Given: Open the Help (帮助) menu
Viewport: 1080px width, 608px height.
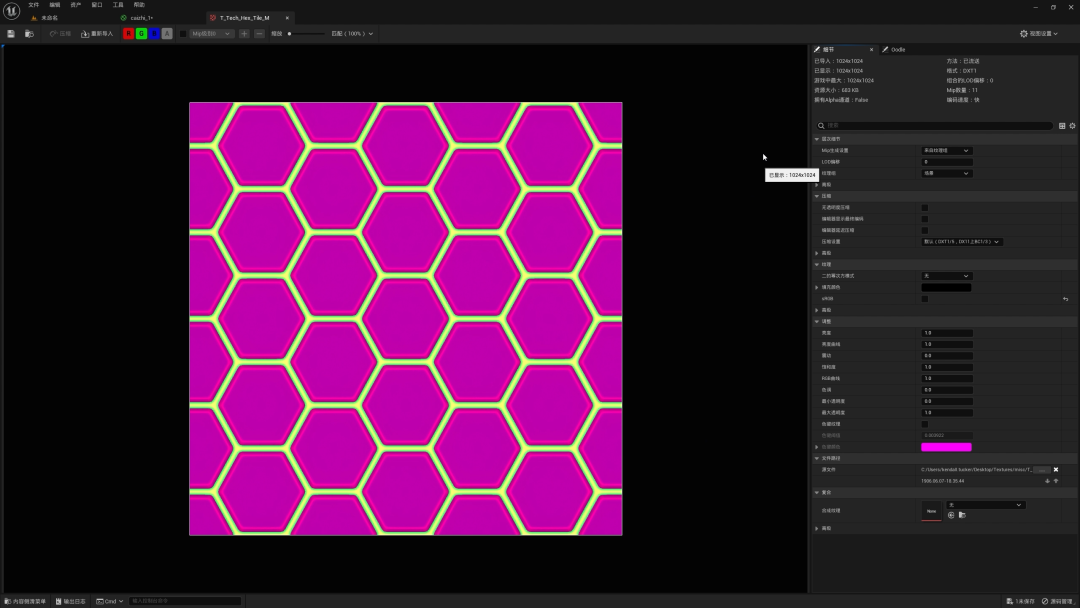Looking at the screenshot, I should (139, 5).
